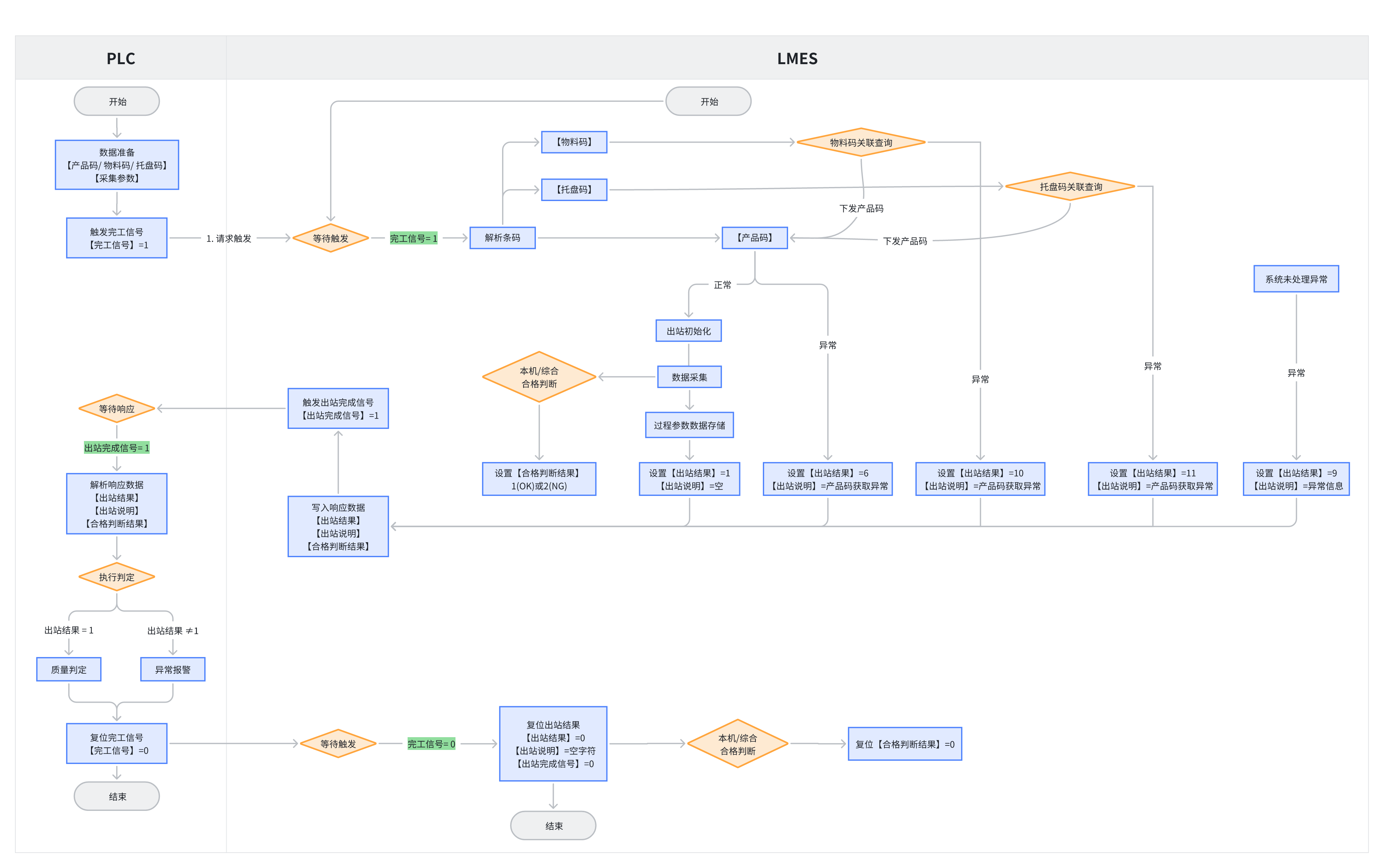Select the 系统未处理异常 box
Screen dimensions: 1384x868
click(x=1296, y=279)
